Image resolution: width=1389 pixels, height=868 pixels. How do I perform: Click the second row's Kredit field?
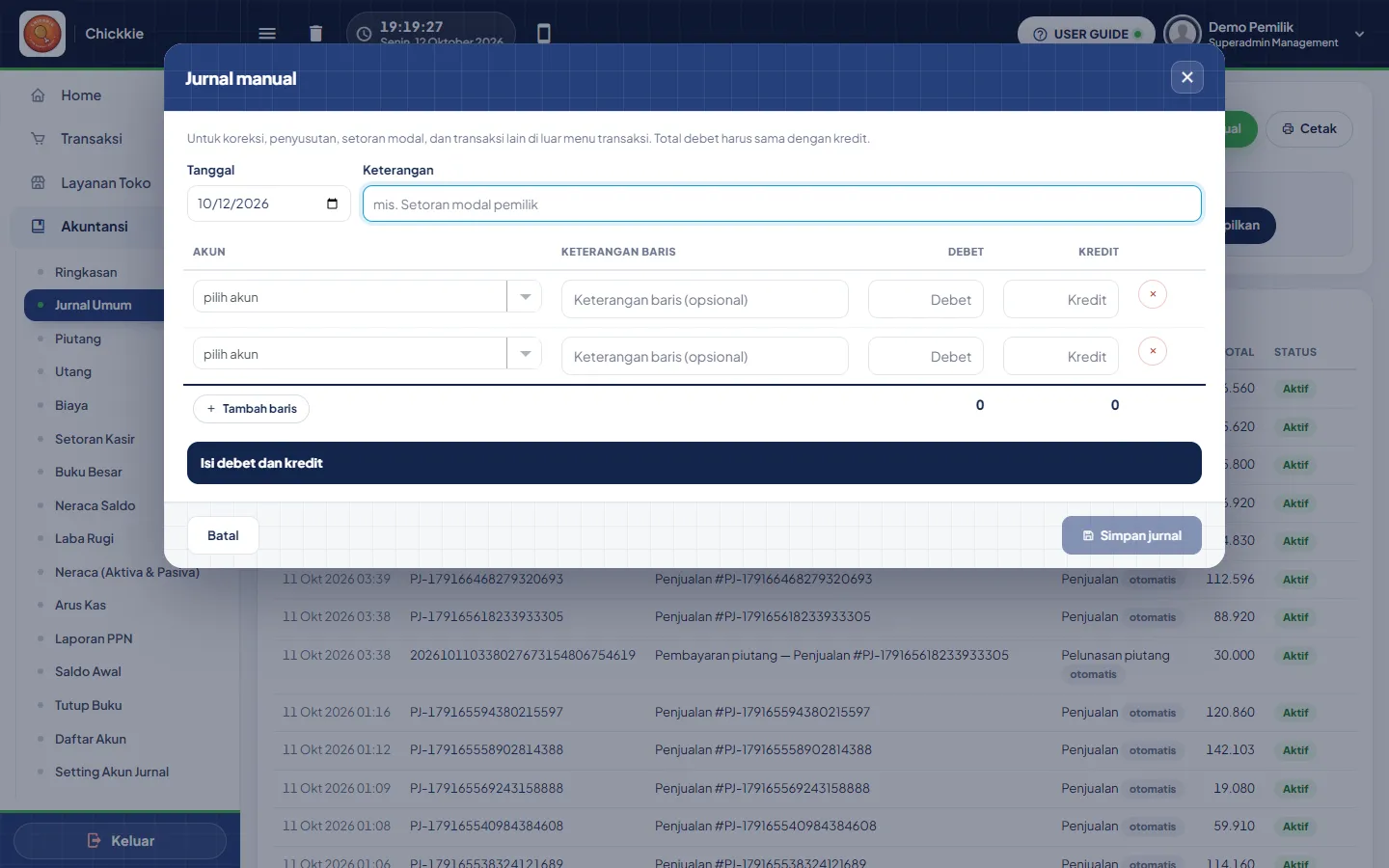tap(1061, 356)
